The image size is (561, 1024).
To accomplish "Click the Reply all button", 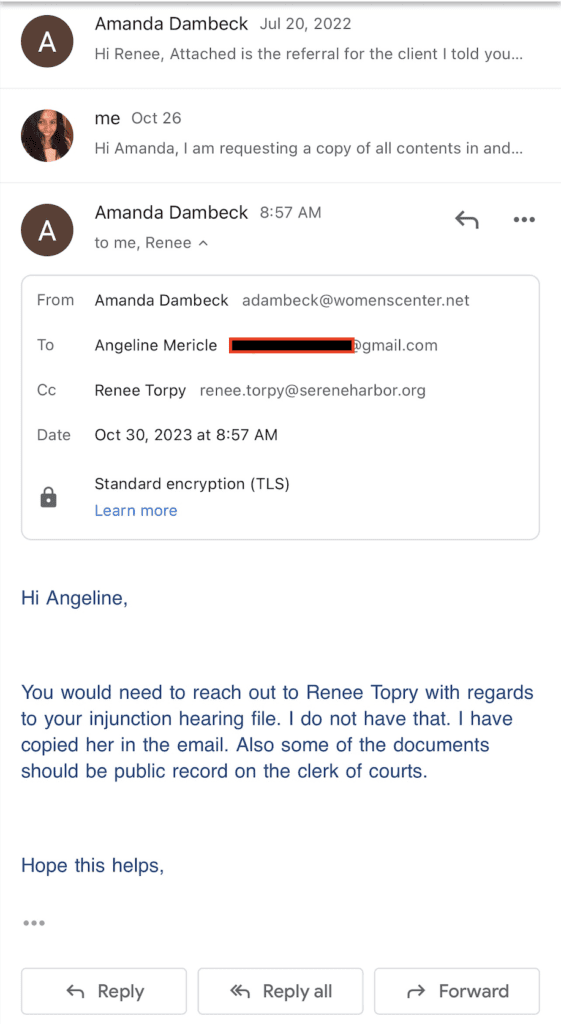I will [x=280, y=991].
